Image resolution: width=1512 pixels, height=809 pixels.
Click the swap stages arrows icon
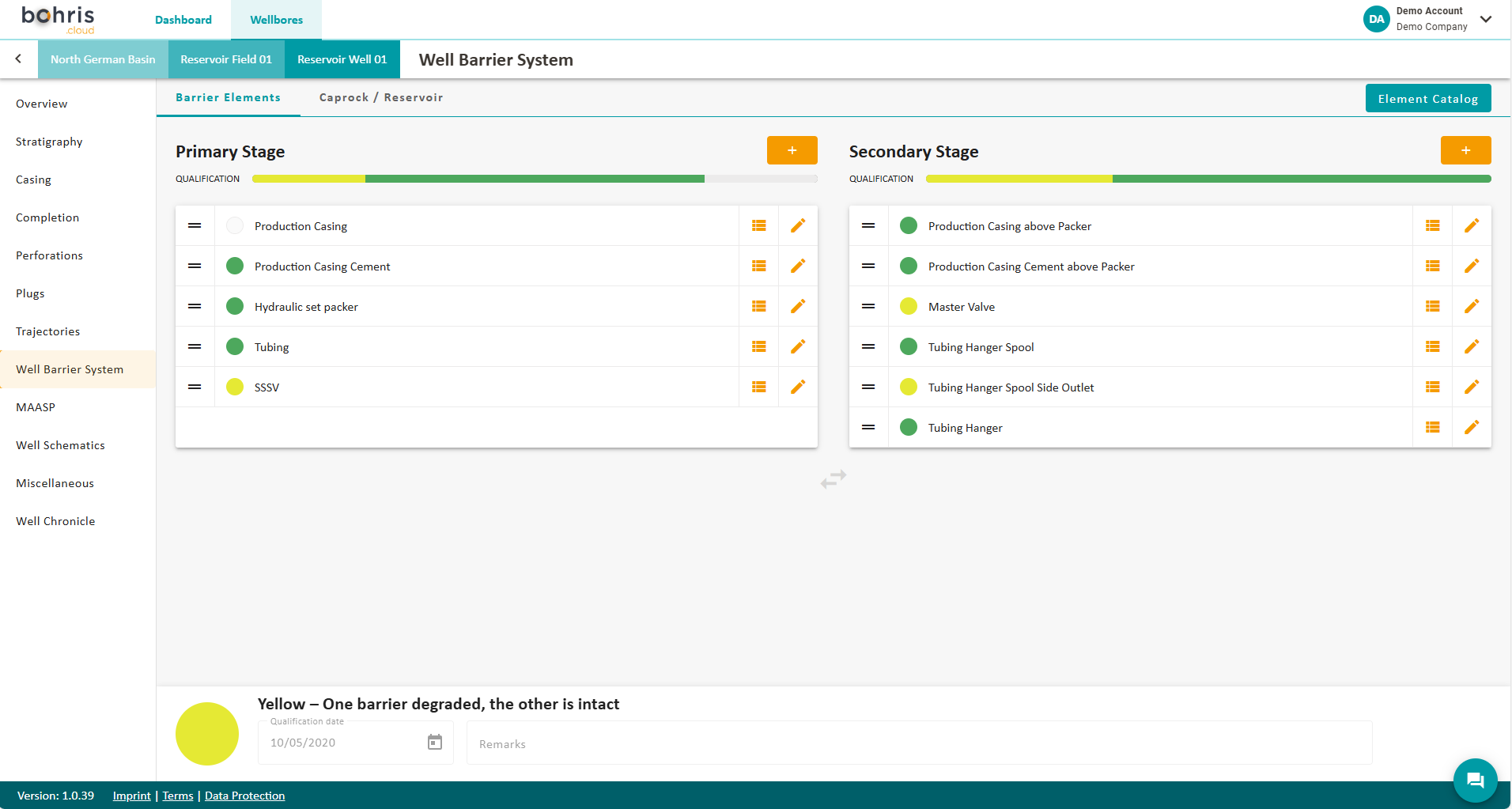[x=833, y=479]
